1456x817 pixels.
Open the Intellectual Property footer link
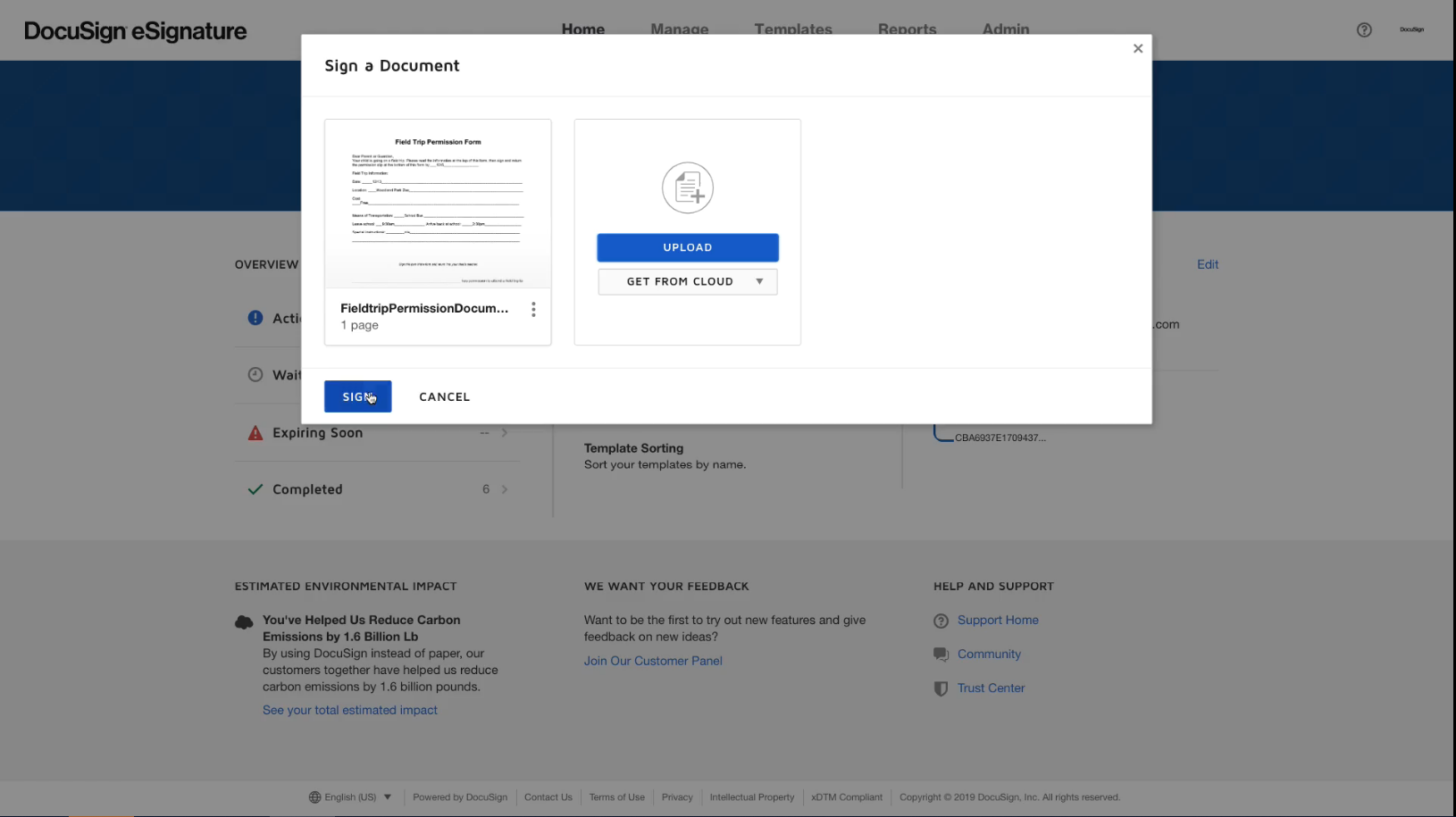pos(751,797)
